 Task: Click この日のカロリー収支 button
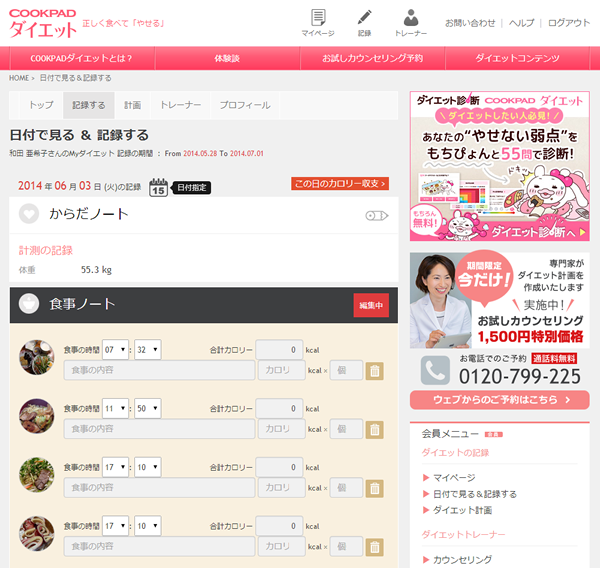(340, 184)
